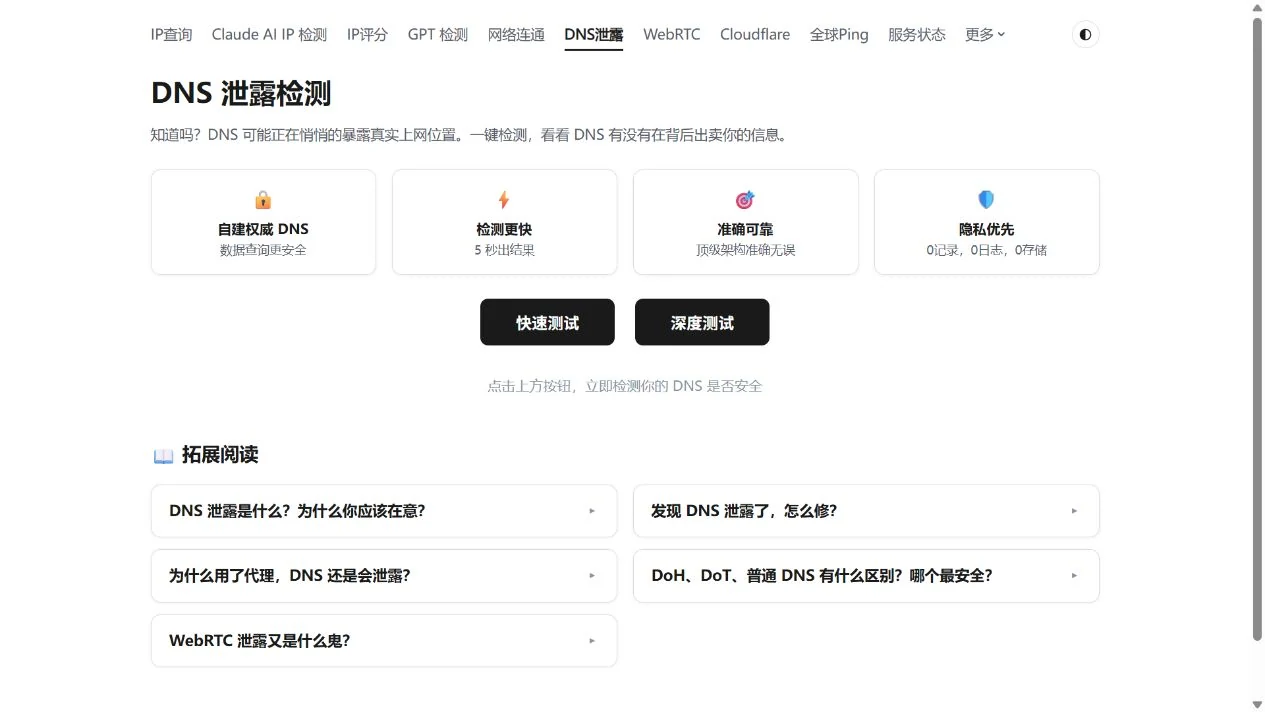Expand 'DoH、DoT、普通 DNS 有什么区别？'
Image resolution: width=1265 pixels, height=712 pixels.
(x=866, y=576)
